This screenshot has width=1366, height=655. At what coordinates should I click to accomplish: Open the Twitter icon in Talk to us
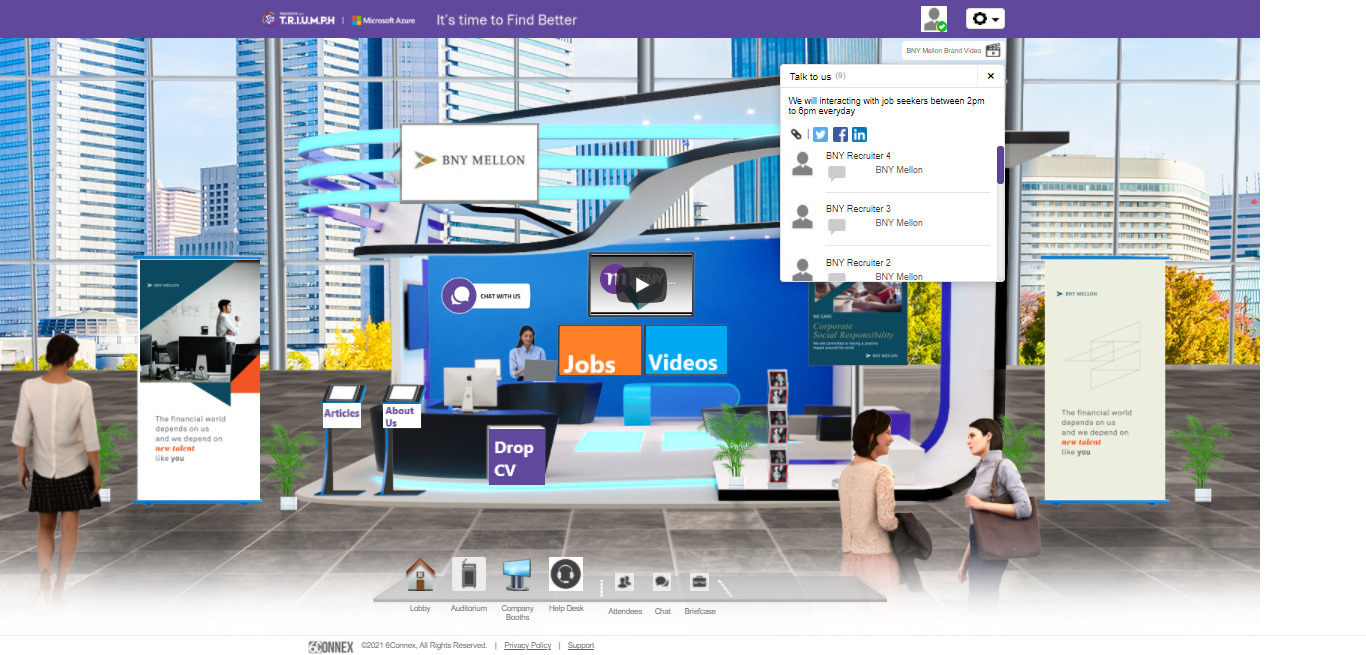821,135
